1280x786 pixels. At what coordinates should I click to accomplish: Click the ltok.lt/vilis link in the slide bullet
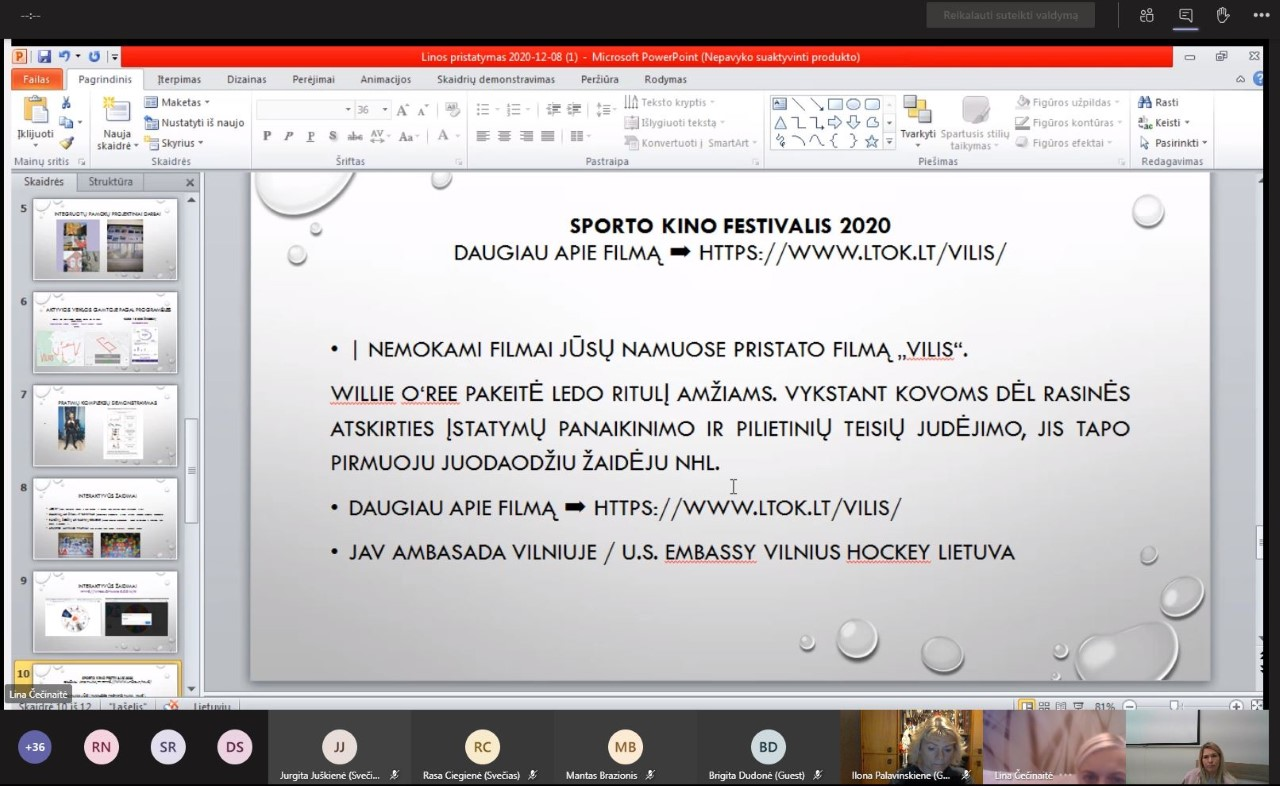click(747, 508)
